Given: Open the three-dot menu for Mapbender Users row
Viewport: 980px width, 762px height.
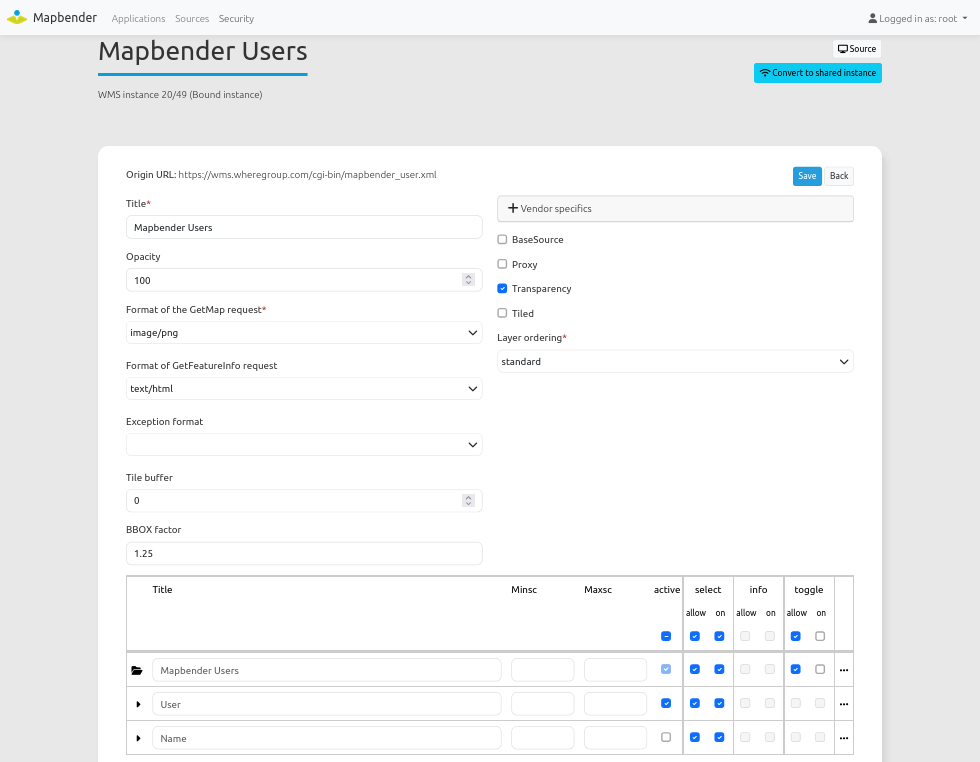Looking at the screenshot, I should point(844,670).
